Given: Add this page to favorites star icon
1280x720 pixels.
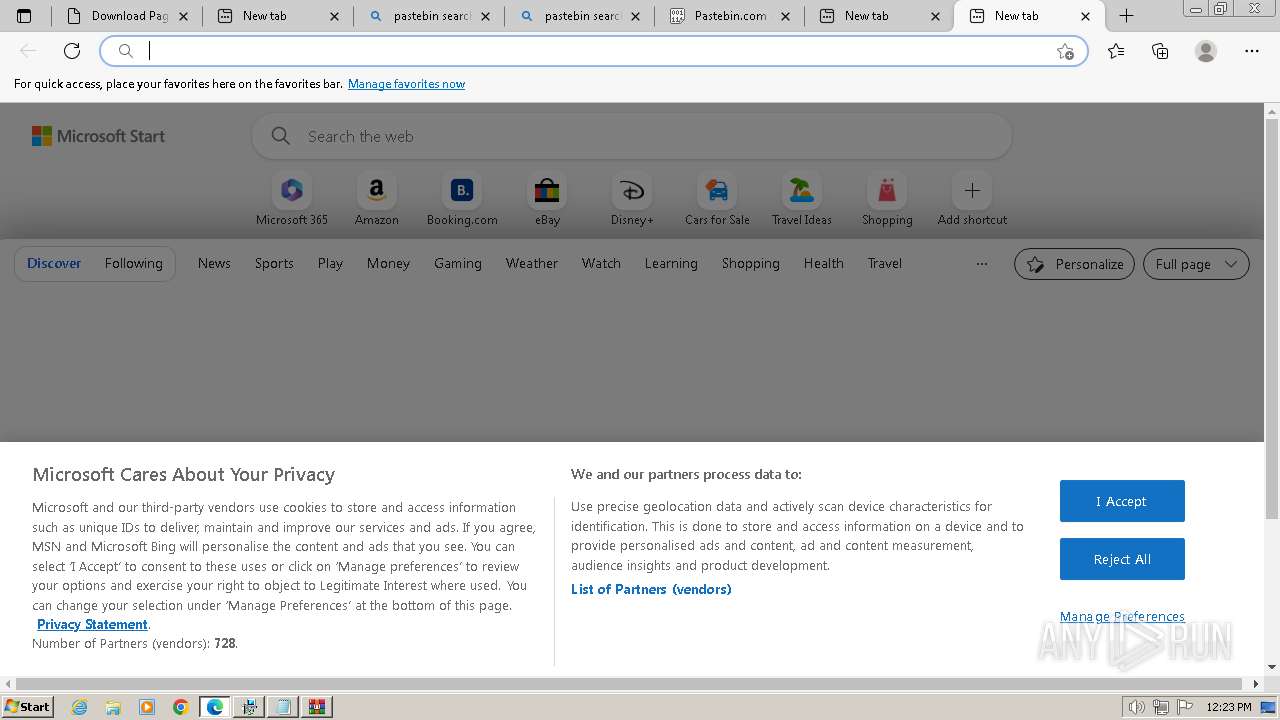Looking at the screenshot, I should click(1065, 51).
